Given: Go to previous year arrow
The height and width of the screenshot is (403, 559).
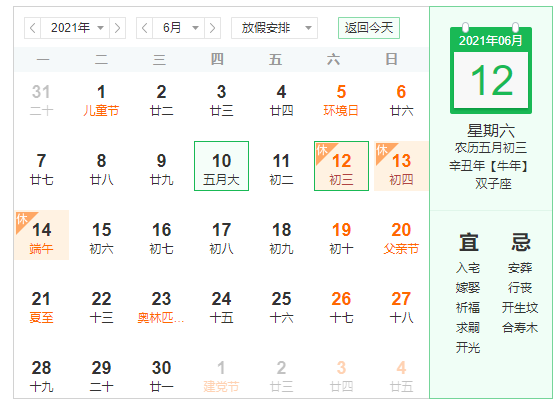Looking at the screenshot, I should click(32, 28).
